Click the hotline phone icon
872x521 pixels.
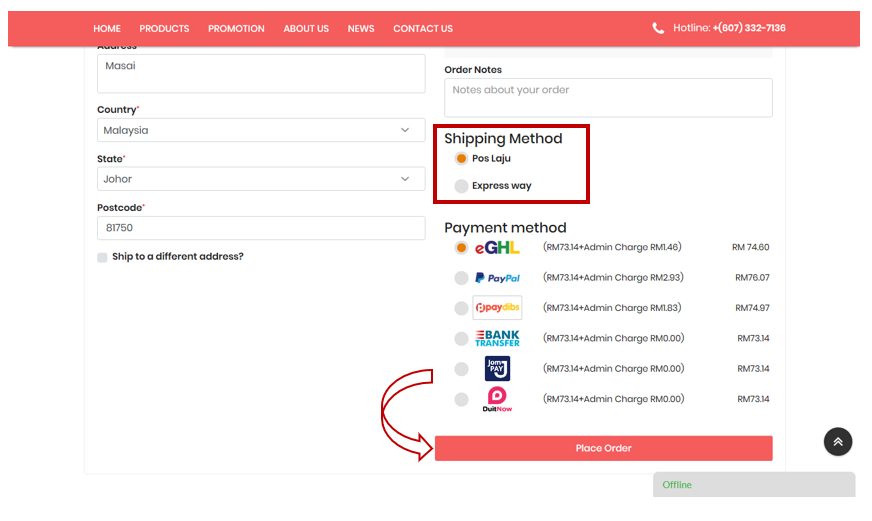(658, 28)
